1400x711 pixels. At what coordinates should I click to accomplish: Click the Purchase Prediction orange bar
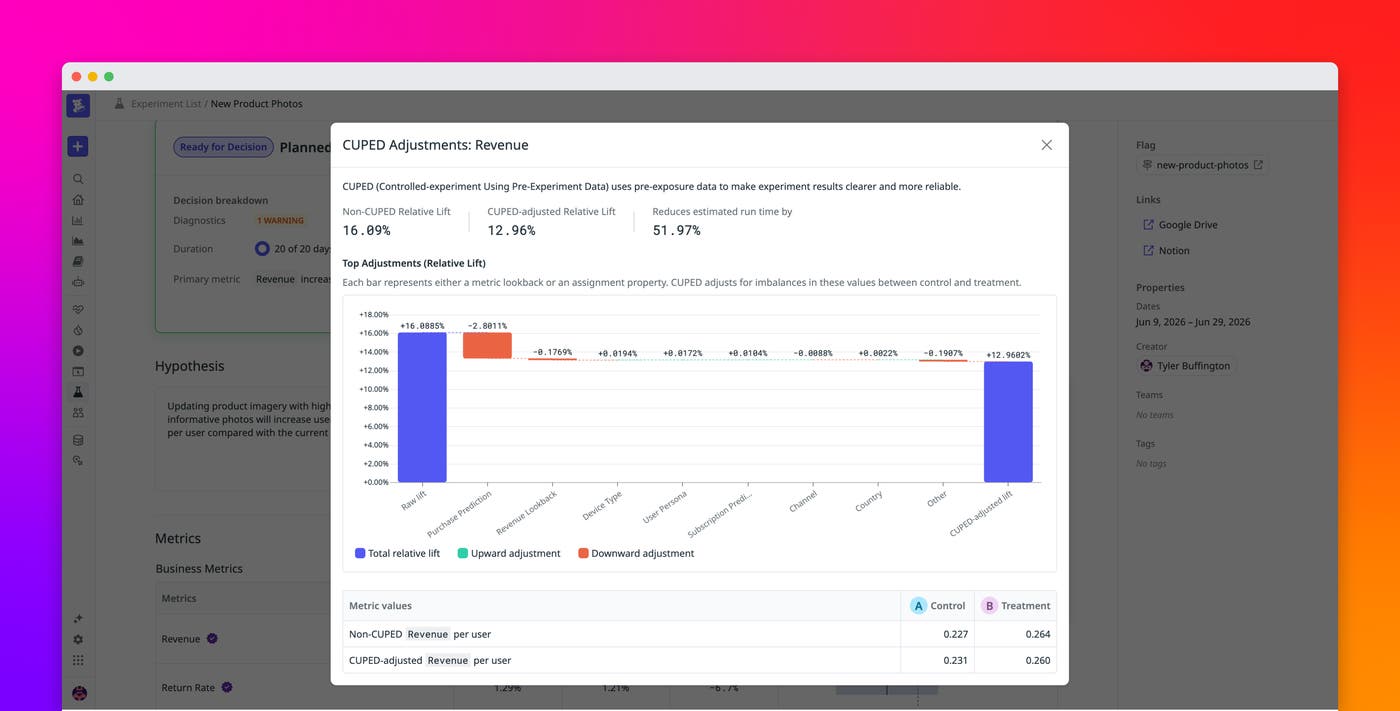pos(487,346)
